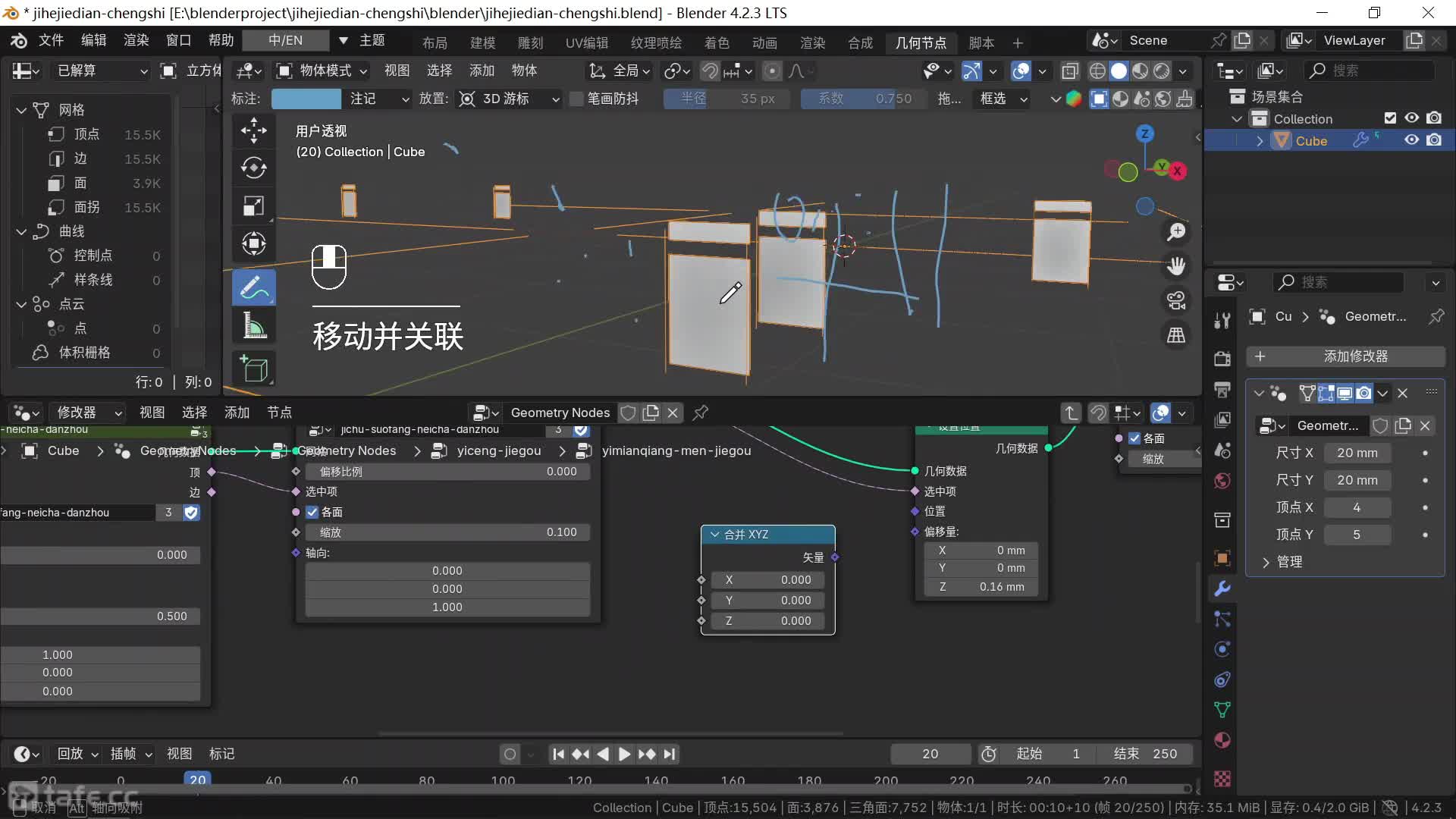This screenshot has height=819, width=1456.
Task: Select the Add Cube tool
Action: point(253,369)
